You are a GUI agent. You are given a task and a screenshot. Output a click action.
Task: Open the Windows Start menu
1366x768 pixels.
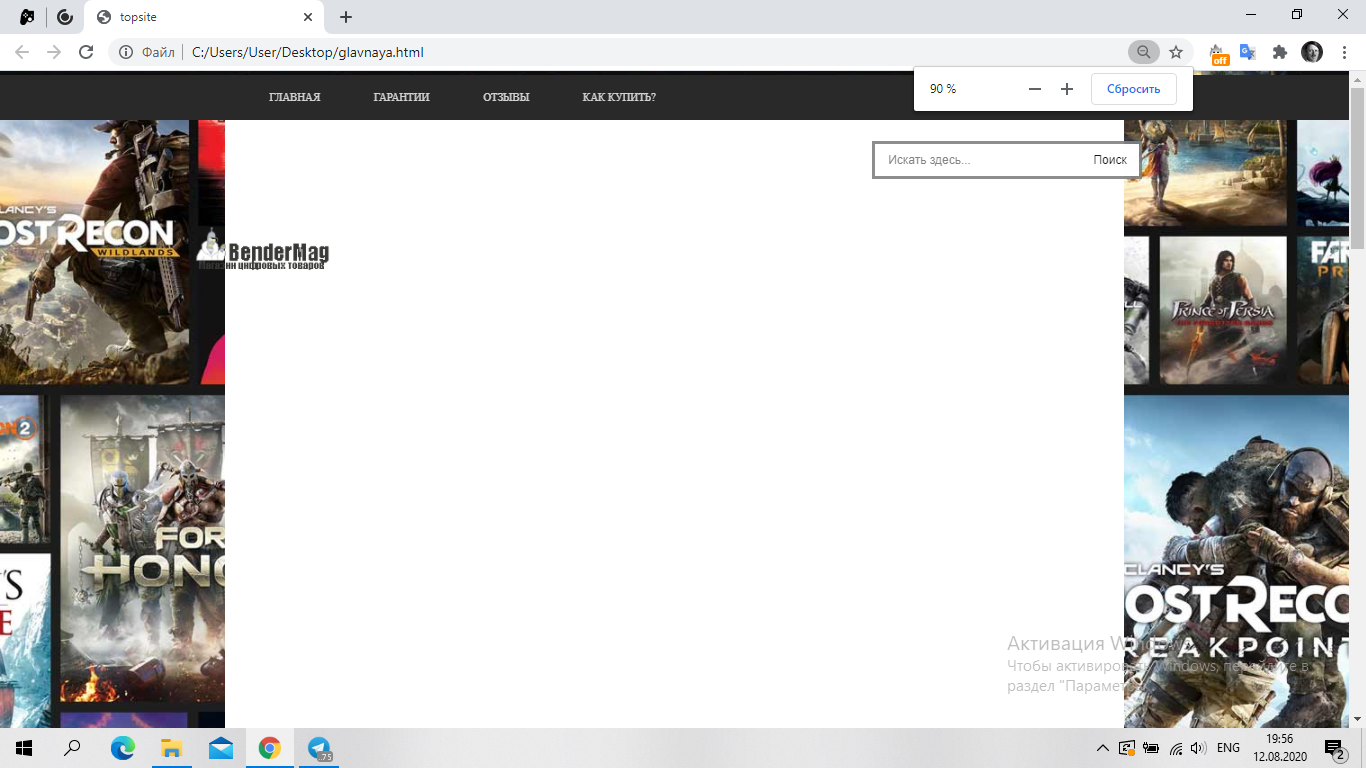[x=24, y=748]
